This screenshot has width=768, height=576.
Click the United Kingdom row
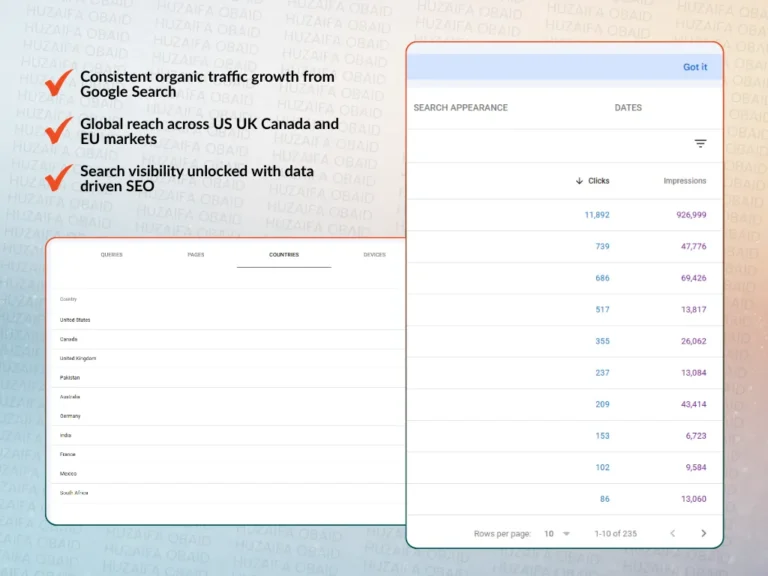point(78,358)
